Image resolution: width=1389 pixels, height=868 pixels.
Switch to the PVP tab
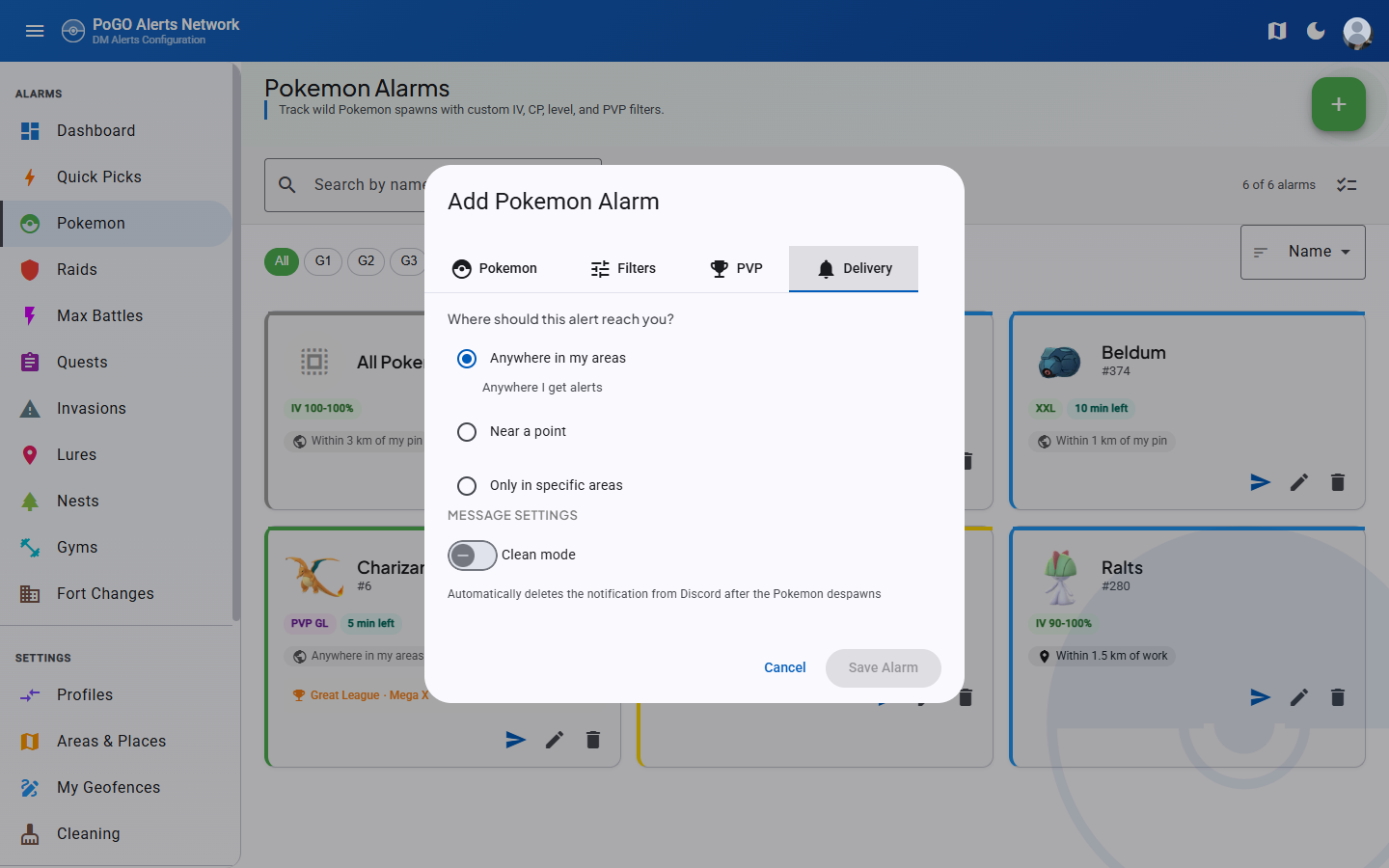click(736, 269)
